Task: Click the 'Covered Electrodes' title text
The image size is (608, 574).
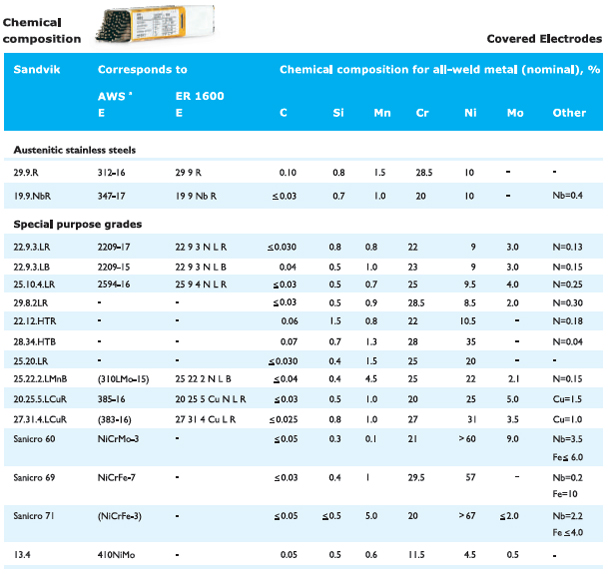Action: coord(544,39)
